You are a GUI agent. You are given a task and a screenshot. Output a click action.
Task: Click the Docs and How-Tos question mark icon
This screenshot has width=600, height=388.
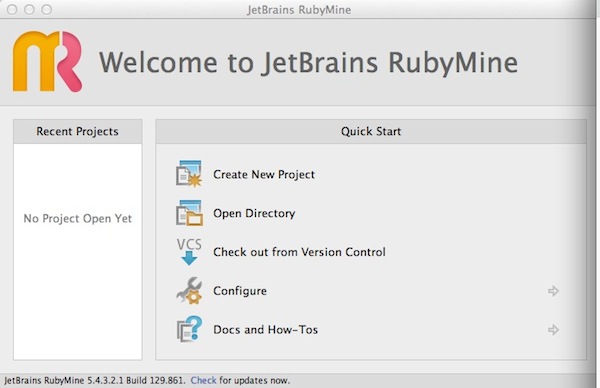coord(189,329)
